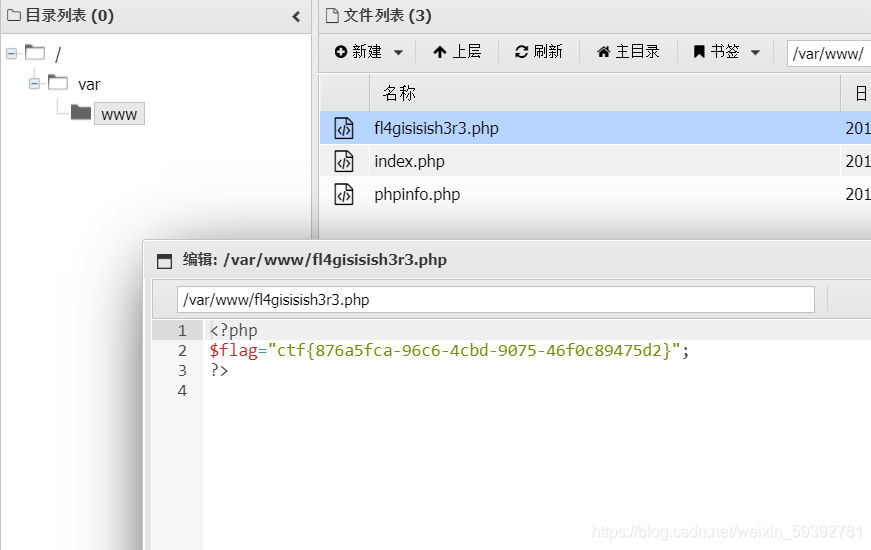The image size is (871, 550).
Task: Collapse the directory list panel chevron
Action: (296, 17)
